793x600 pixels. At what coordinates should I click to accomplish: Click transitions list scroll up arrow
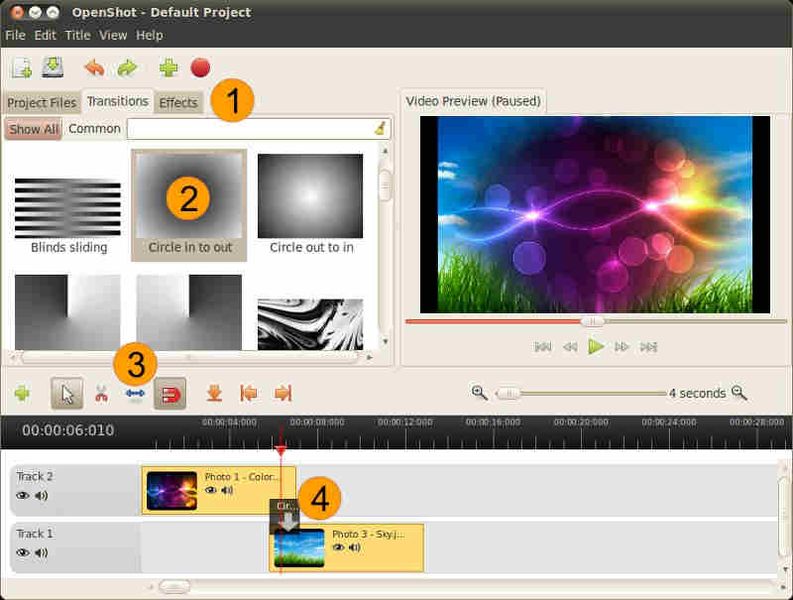[x=385, y=151]
